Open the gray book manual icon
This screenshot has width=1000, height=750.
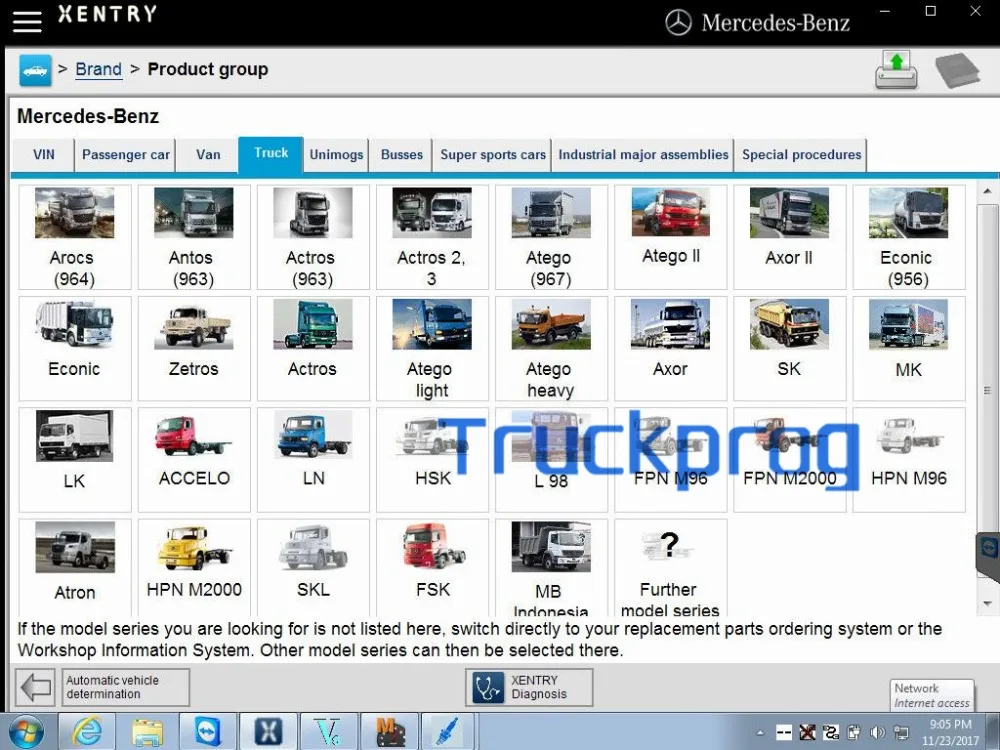[x=957, y=70]
